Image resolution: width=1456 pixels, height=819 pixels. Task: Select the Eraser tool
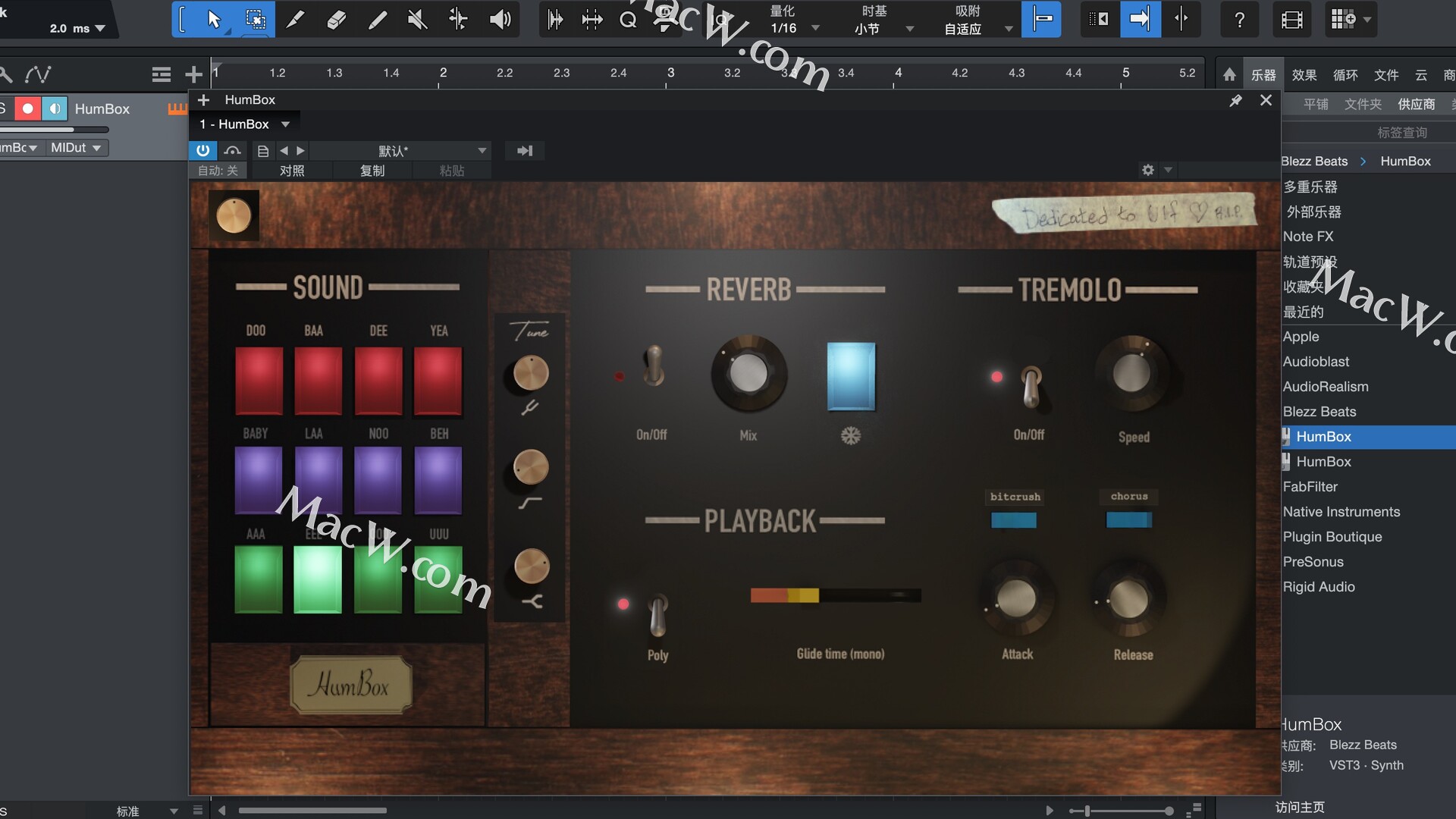pos(336,19)
